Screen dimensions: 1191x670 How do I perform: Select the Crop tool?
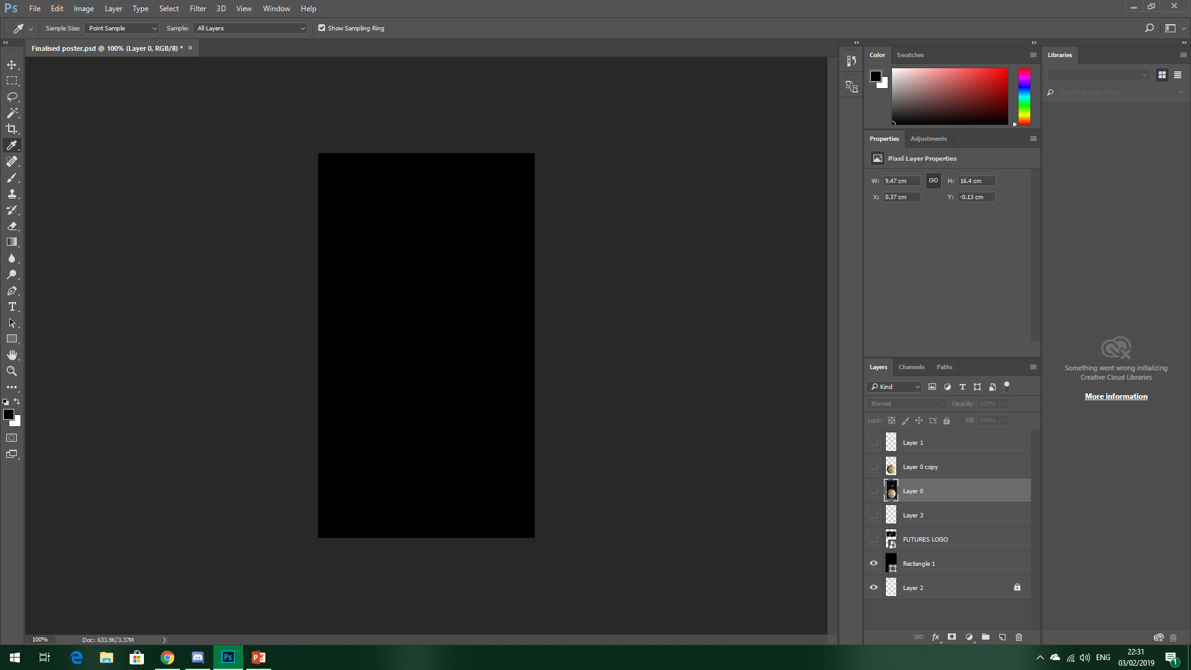pos(12,129)
